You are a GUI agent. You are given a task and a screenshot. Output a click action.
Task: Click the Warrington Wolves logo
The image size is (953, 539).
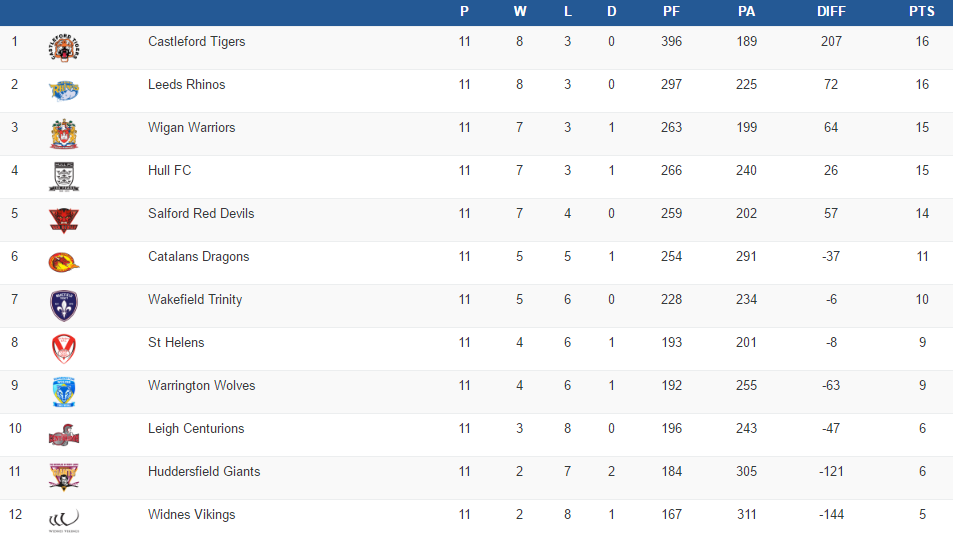pos(64,391)
